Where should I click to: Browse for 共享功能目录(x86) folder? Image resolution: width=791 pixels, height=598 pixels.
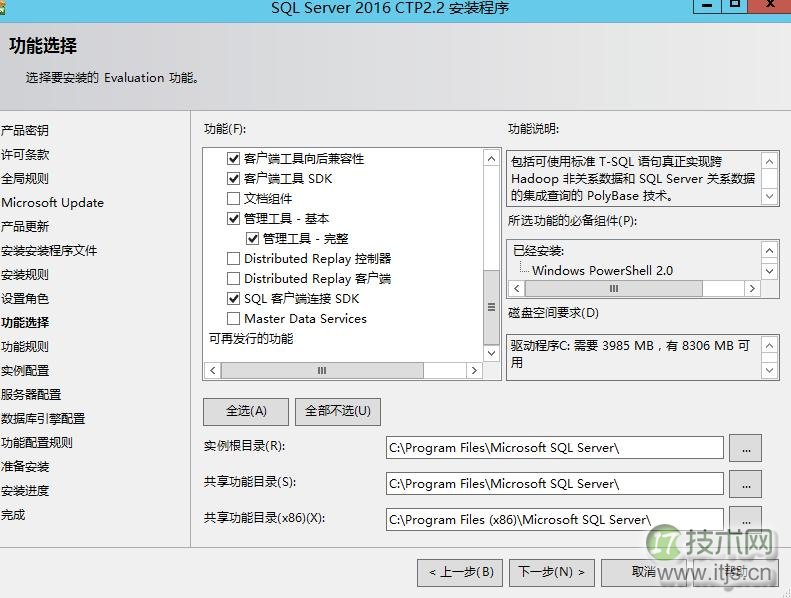click(x=746, y=519)
